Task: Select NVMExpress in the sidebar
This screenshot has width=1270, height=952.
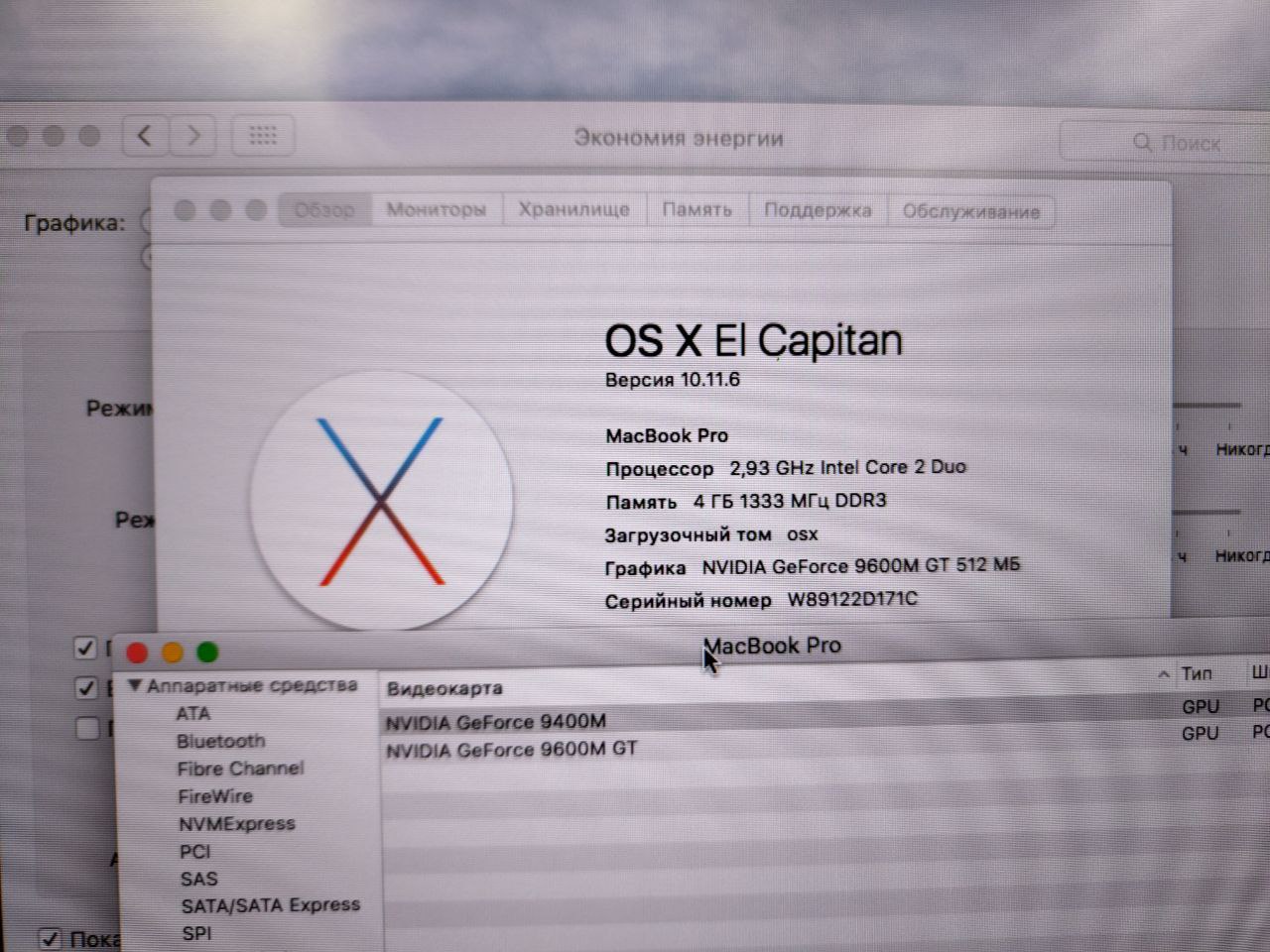Action: click(x=237, y=824)
